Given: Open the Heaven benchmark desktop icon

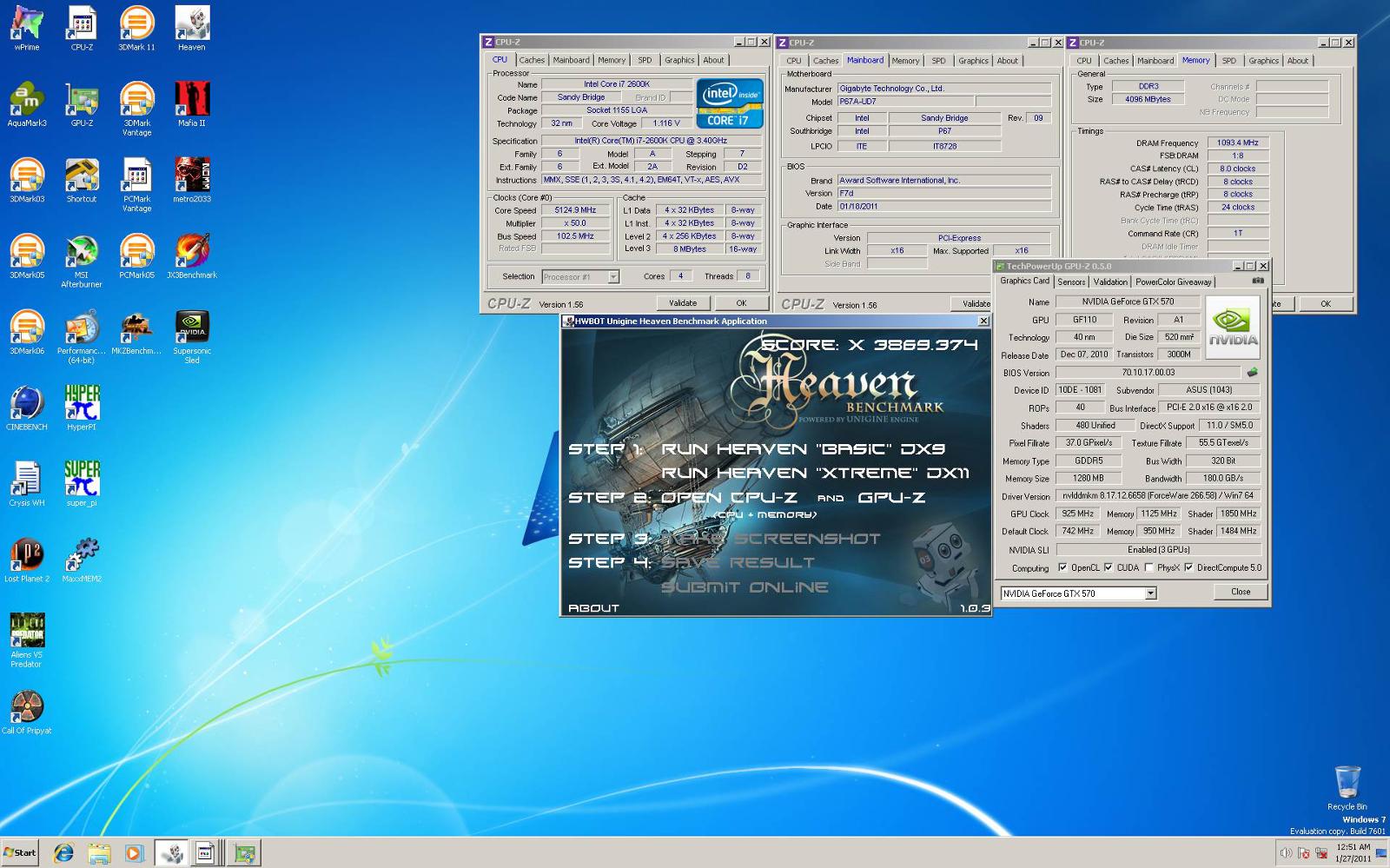Looking at the screenshot, I should coord(192,28).
